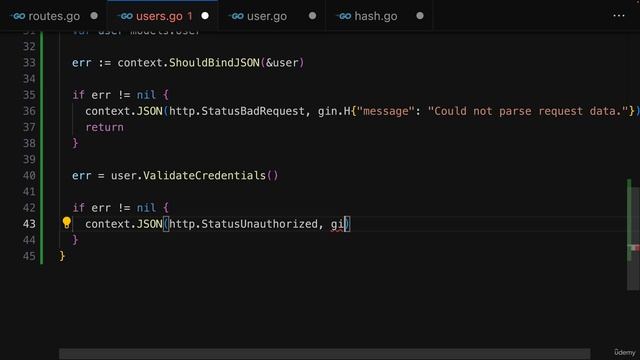Screen dimensions: 640x360
Task: Click the Go file icon on hash.go tab
Action: tap(344, 16)
